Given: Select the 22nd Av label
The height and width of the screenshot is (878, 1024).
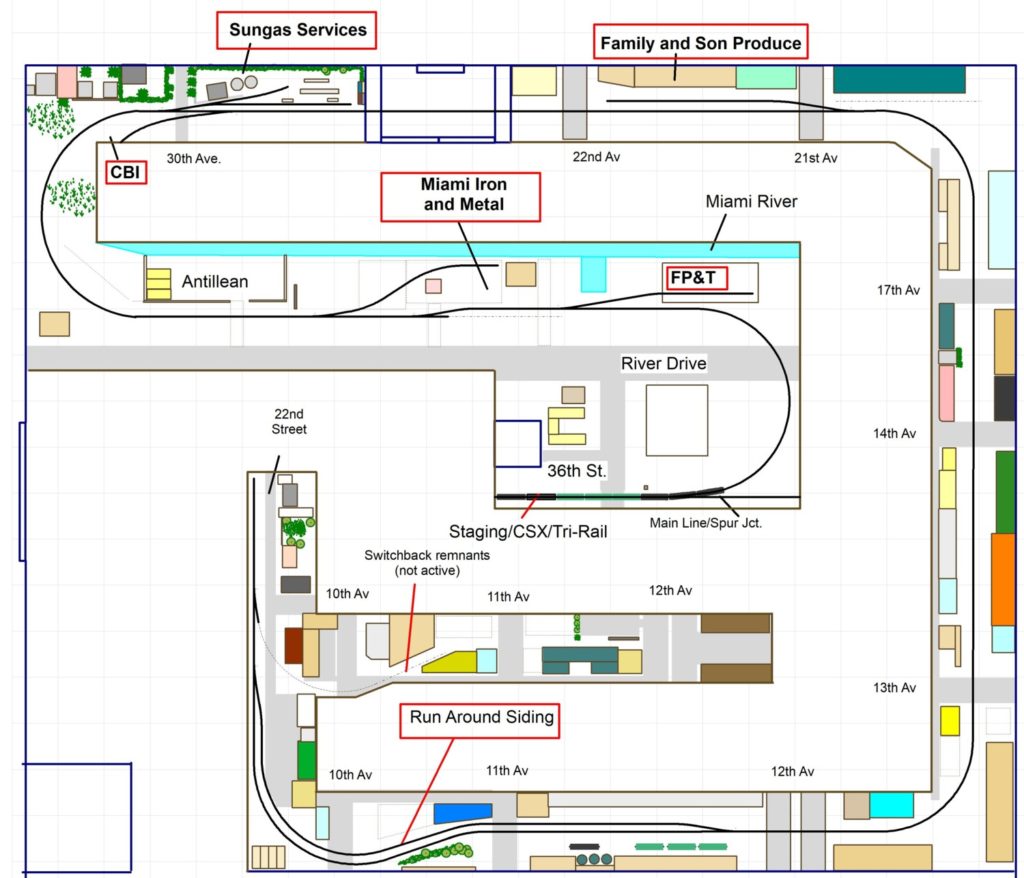Looking at the screenshot, I should (596, 157).
